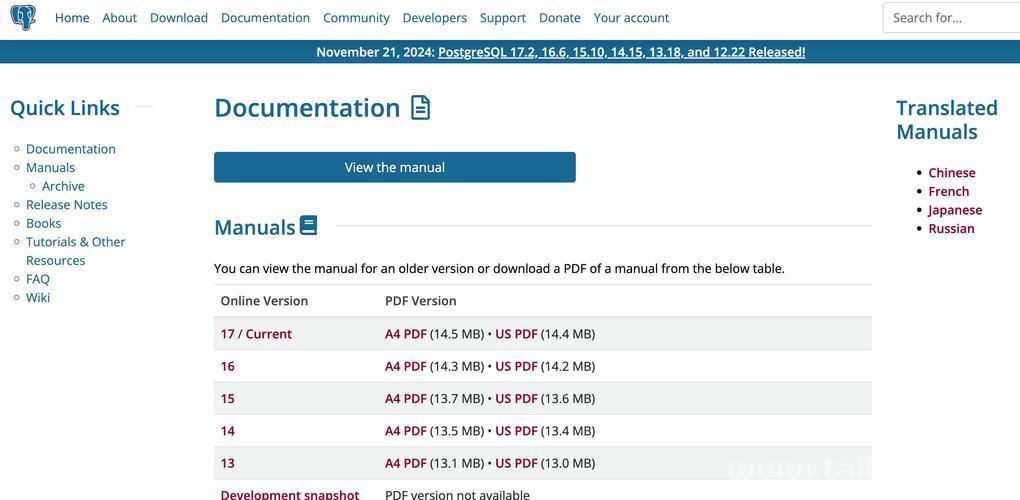
Task: Download the 13.4 MB US PDF
Action: (x=517, y=431)
